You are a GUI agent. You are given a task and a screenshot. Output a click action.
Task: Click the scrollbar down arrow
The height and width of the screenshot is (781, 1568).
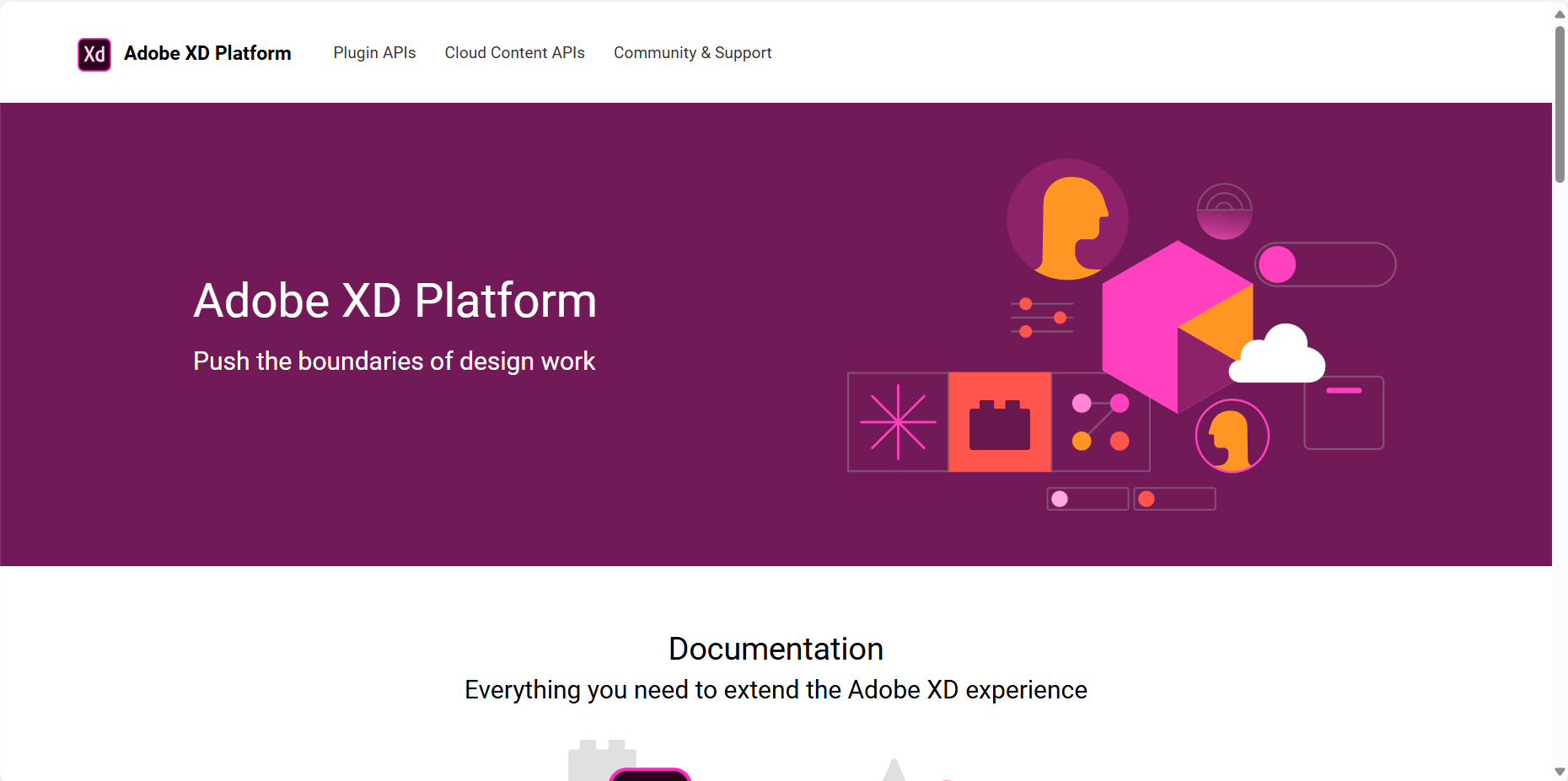pyautogui.click(x=1560, y=772)
